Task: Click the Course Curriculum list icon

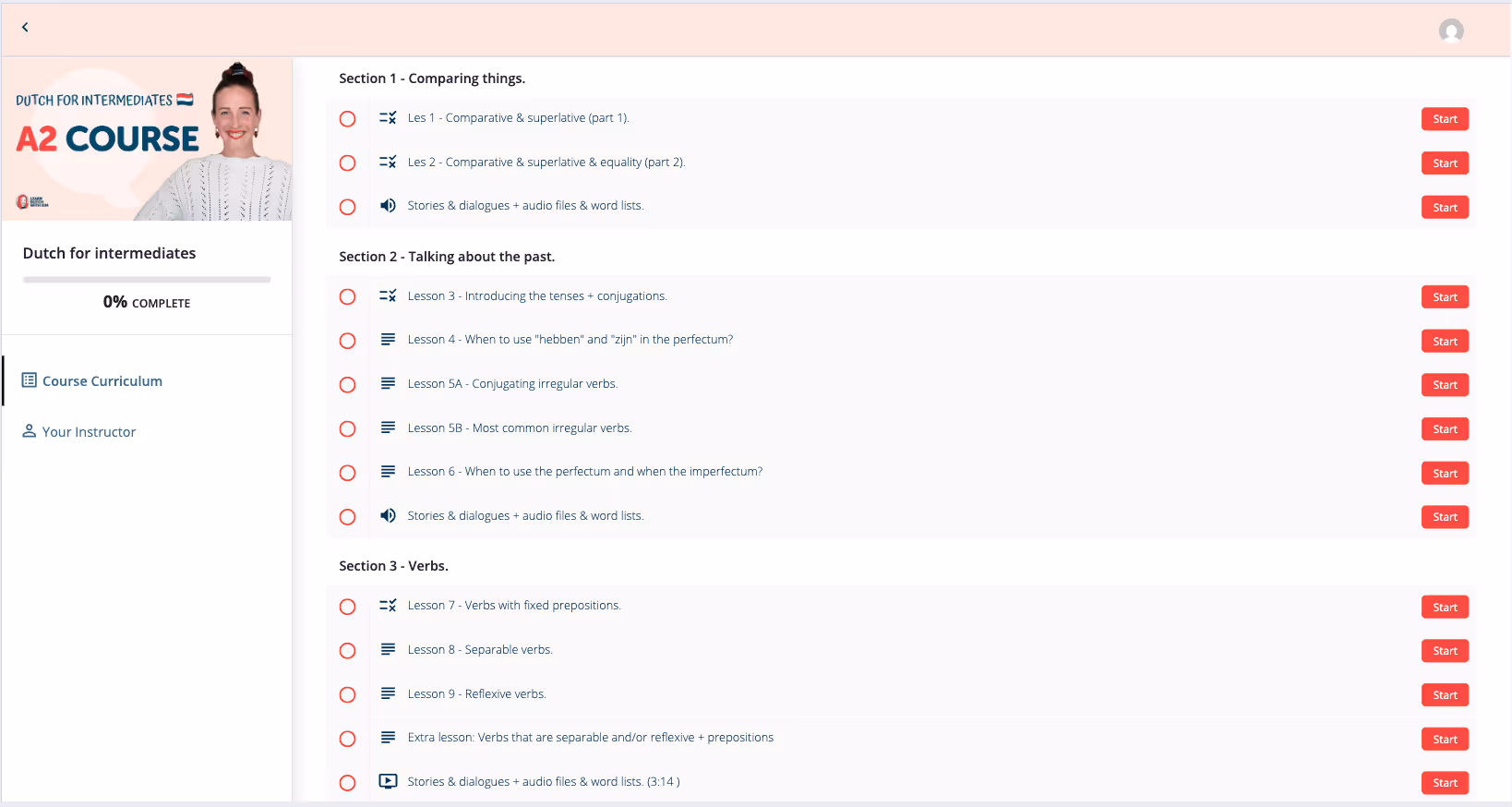Action: (x=30, y=380)
